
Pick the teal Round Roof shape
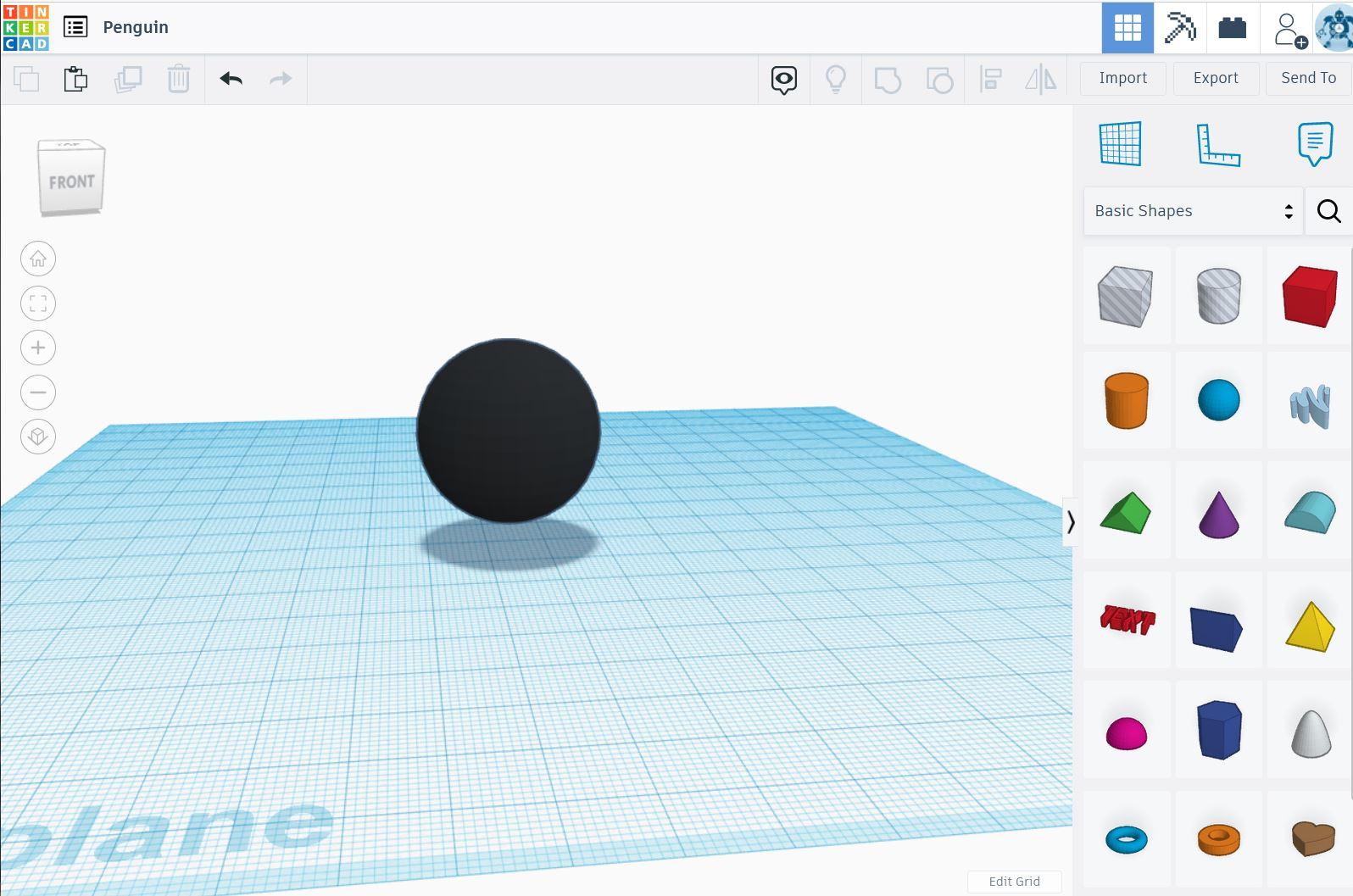[1310, 510]
